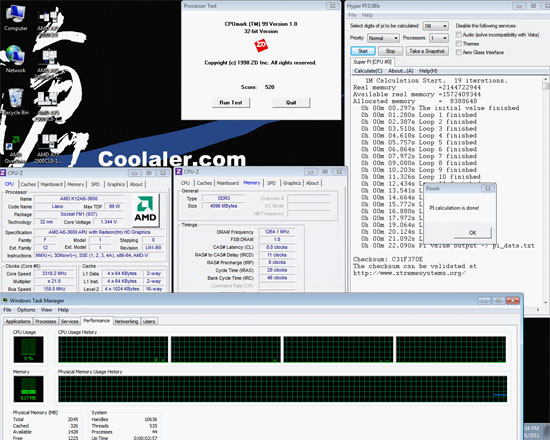550x440 pixels.
Task: Click the red ZD logo in Processor Test
Action: pos(261,45)
